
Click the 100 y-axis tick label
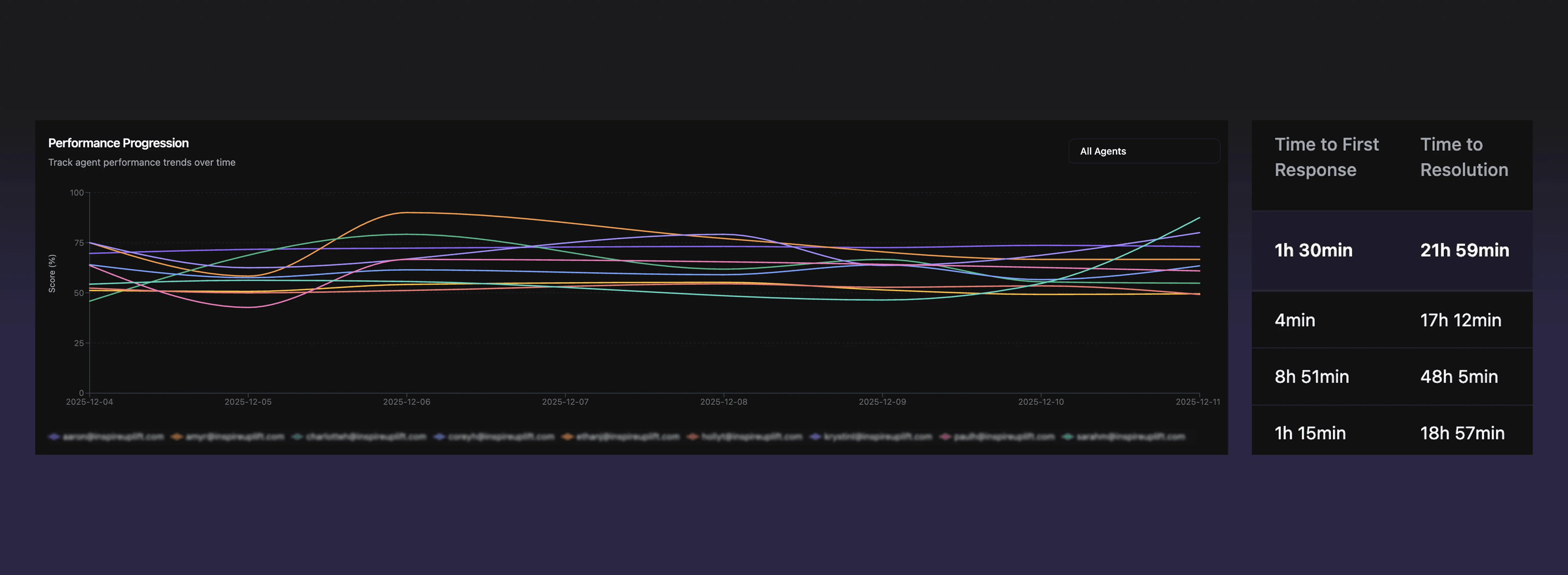click(x=77, y=193)
